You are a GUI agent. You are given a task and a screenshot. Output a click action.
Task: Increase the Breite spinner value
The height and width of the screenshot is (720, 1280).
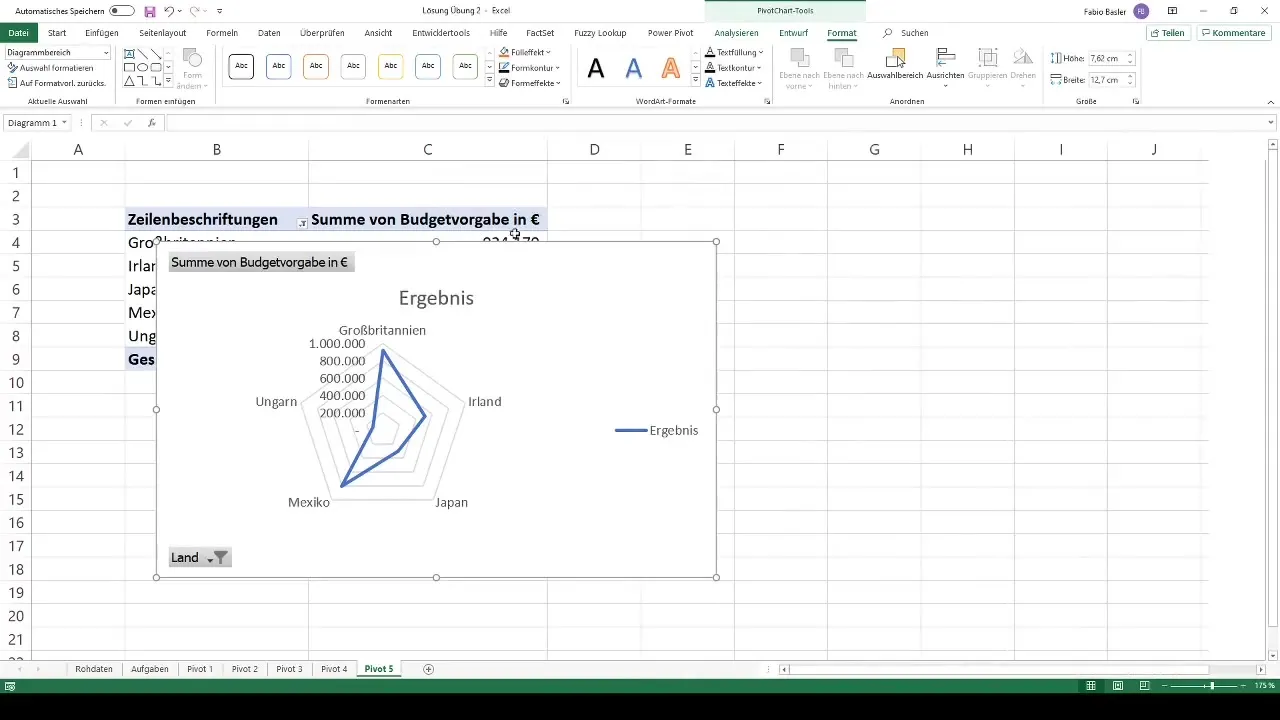[x=1131, y=77]
